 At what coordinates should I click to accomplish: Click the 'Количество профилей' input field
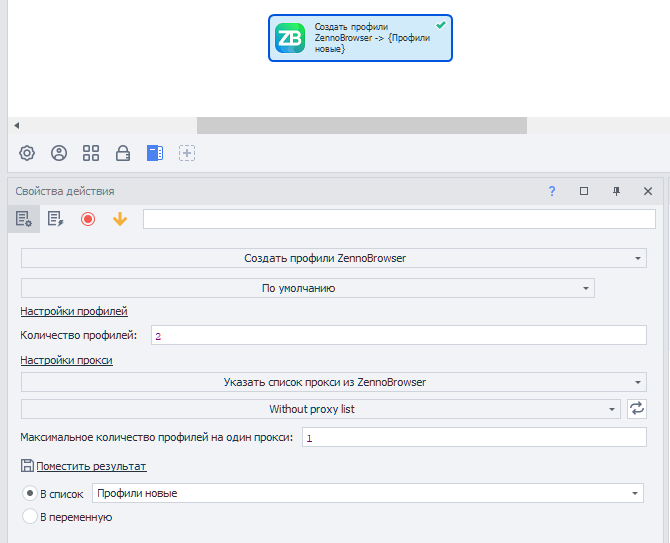coord(399,335)
